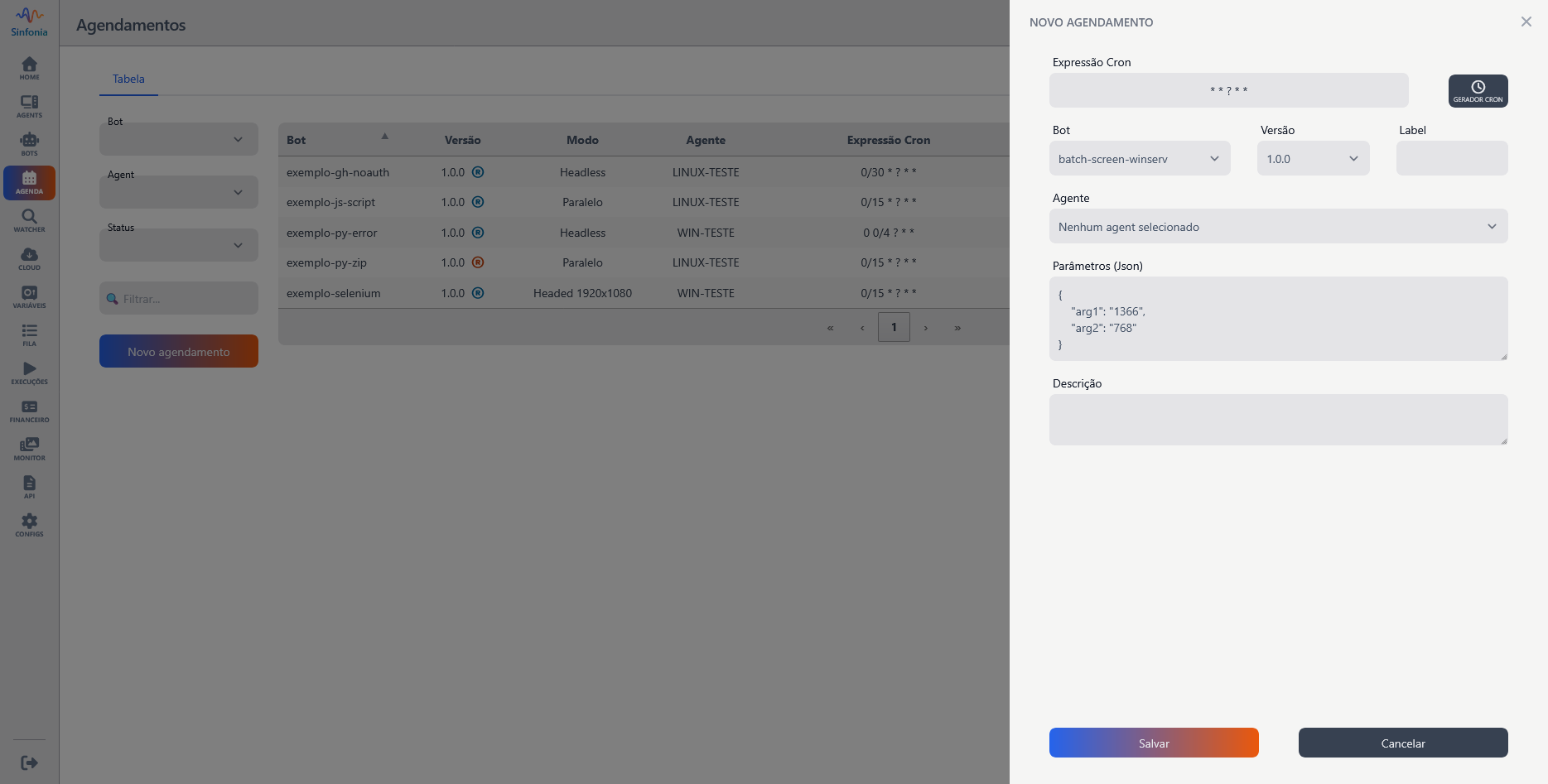Open the Execuções play icon
The height and width of the screenshot is (784, 1548).
[x=29, y=373]
